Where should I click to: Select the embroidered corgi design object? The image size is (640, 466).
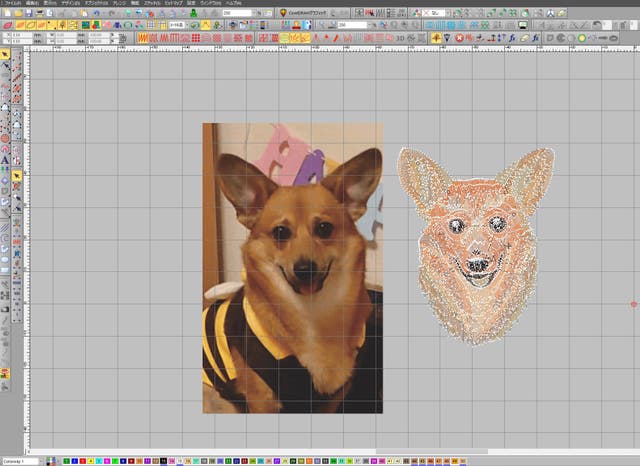476,246
